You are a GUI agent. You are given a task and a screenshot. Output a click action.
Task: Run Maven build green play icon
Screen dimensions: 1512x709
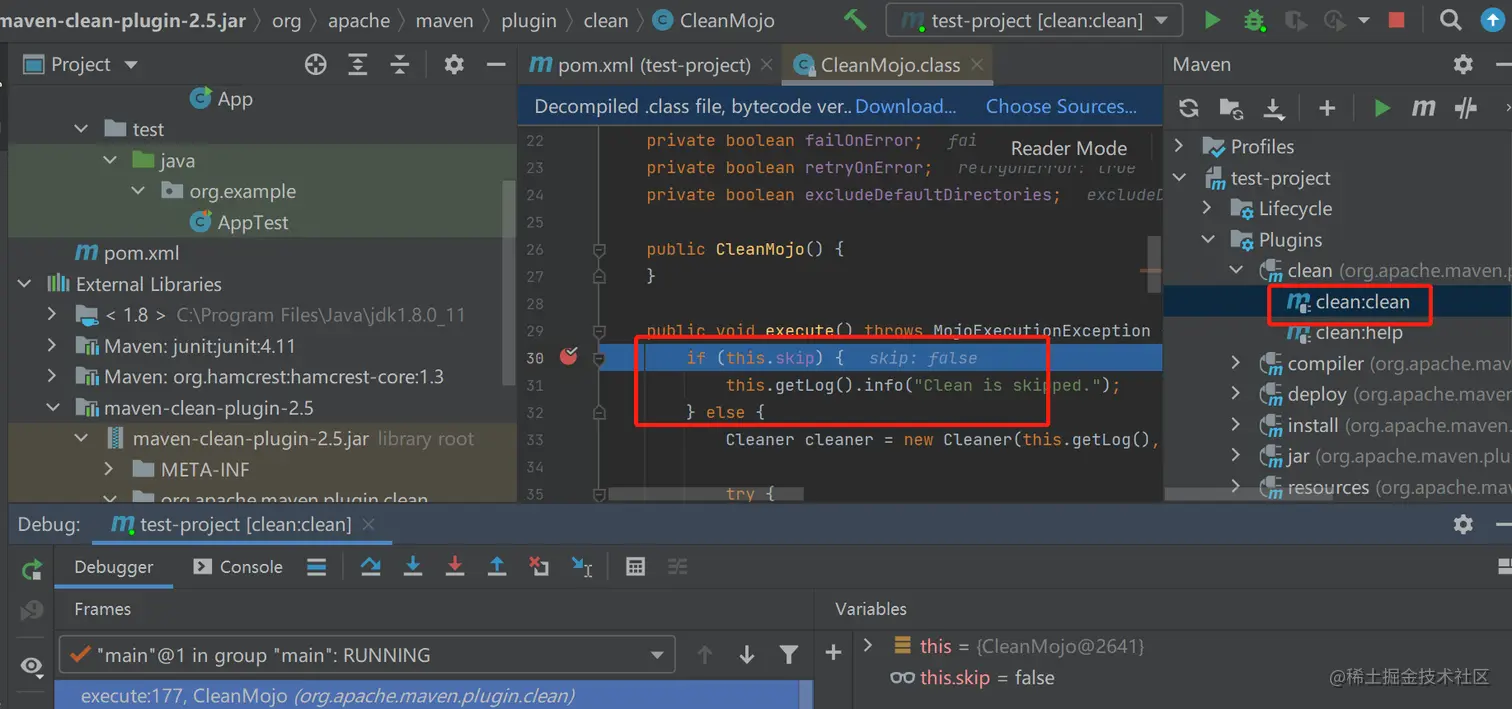pos(1382,108)
